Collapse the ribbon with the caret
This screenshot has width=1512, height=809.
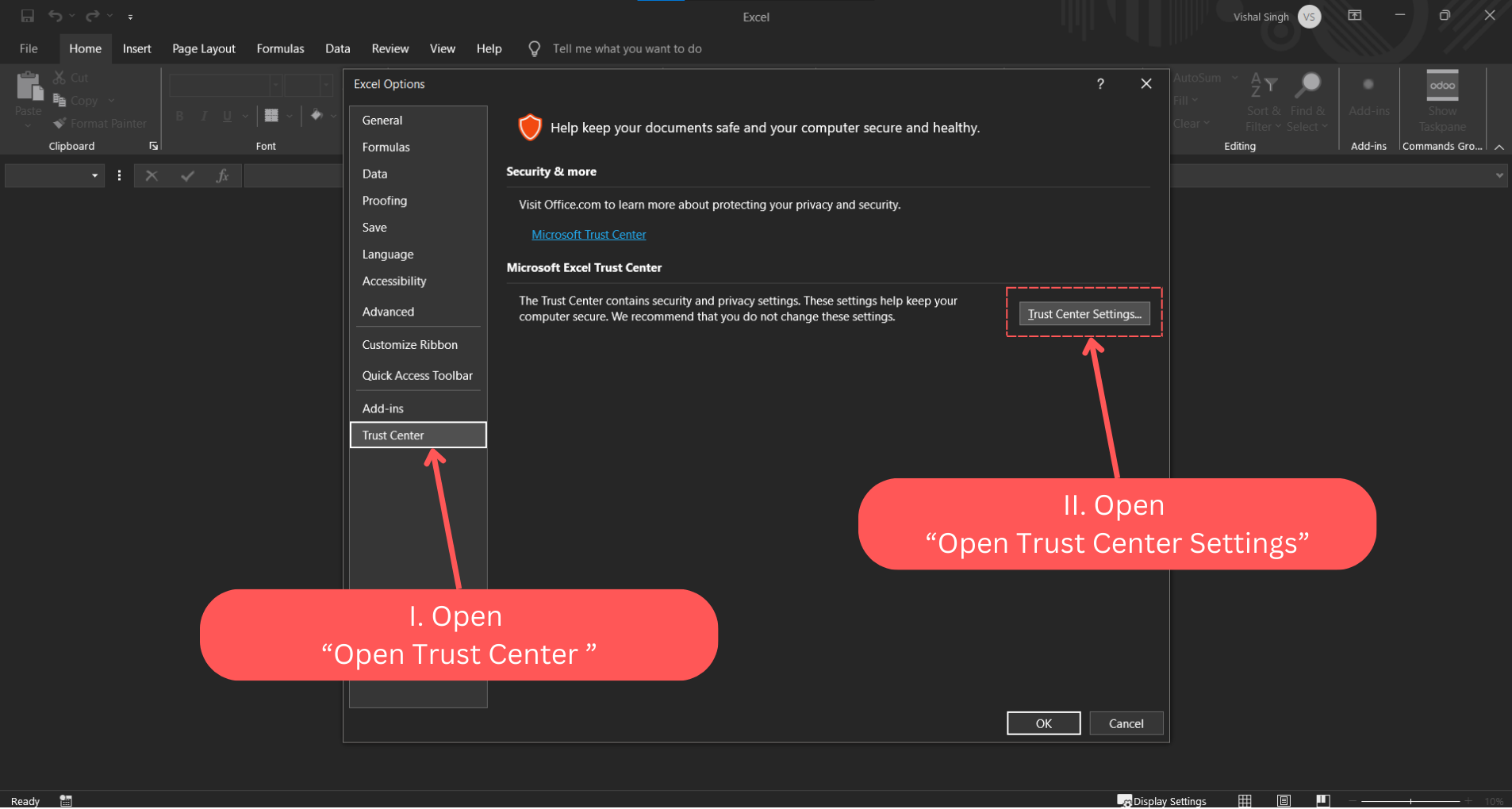pyautogui.click(x=1499, y=147)
